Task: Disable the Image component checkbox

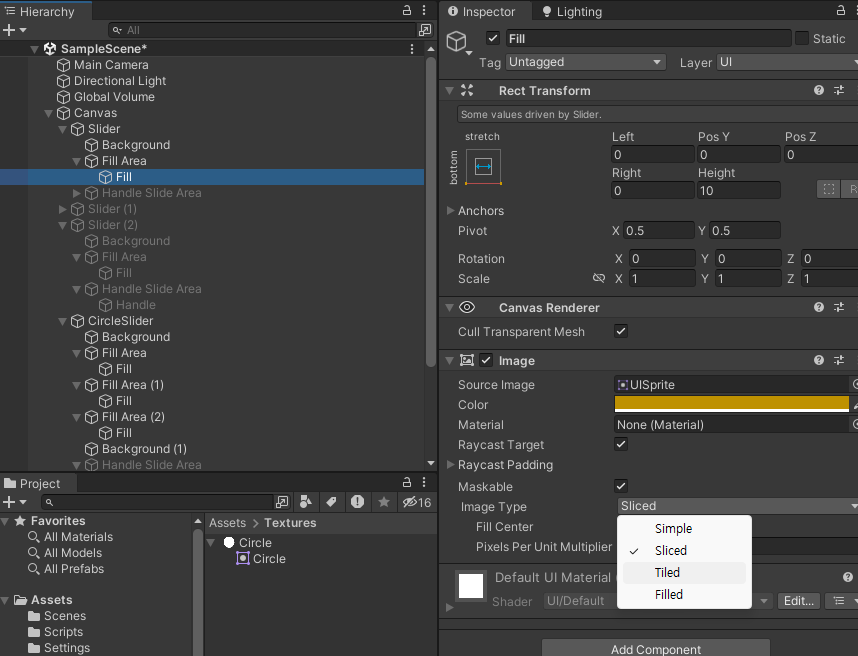Action: [486, 360]
